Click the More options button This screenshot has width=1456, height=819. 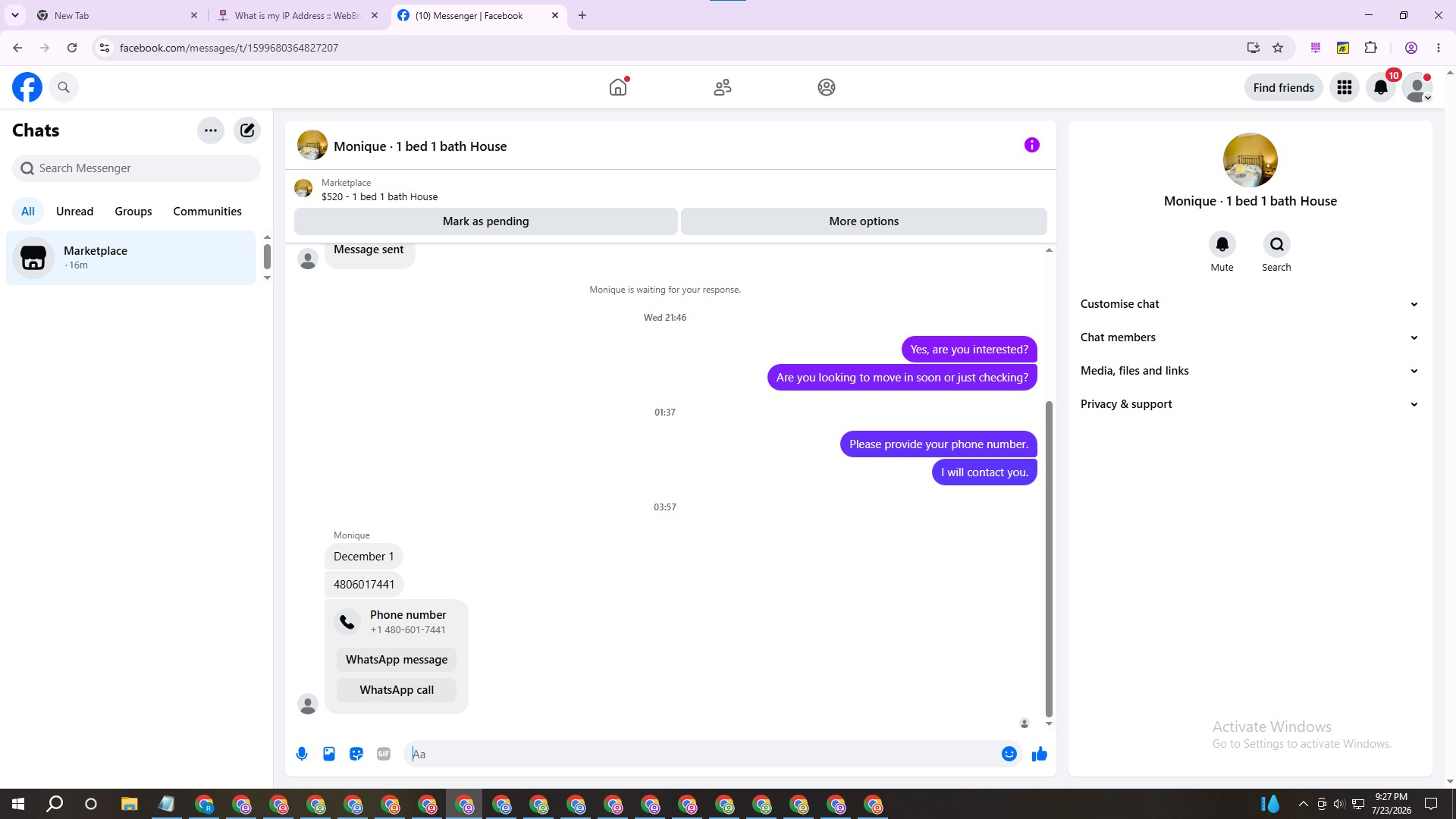click(864, 221)
